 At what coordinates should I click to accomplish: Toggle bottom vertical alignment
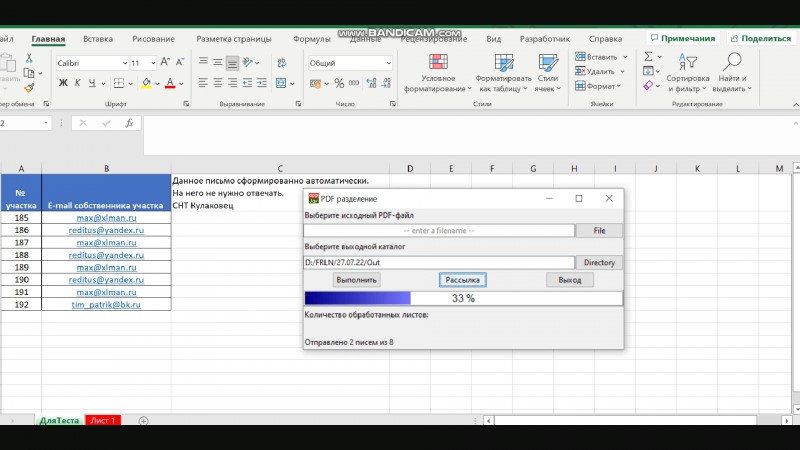(x=232, y=62)
